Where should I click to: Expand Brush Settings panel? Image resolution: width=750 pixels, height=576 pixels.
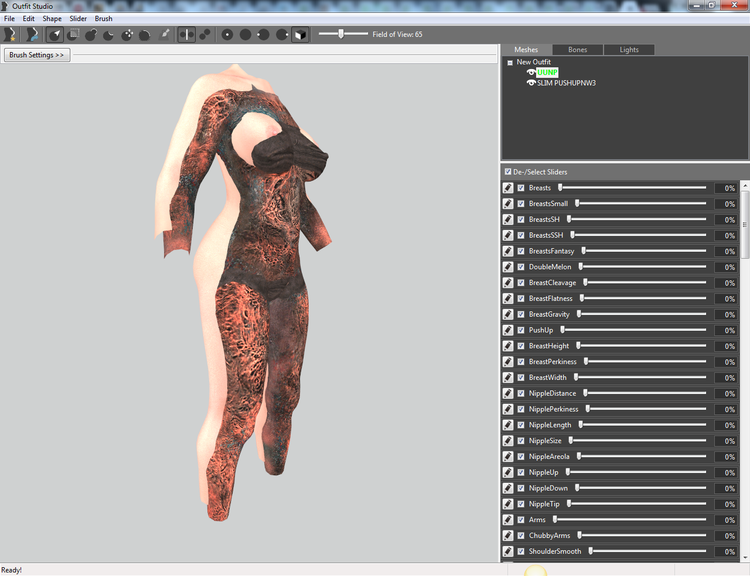36,55
